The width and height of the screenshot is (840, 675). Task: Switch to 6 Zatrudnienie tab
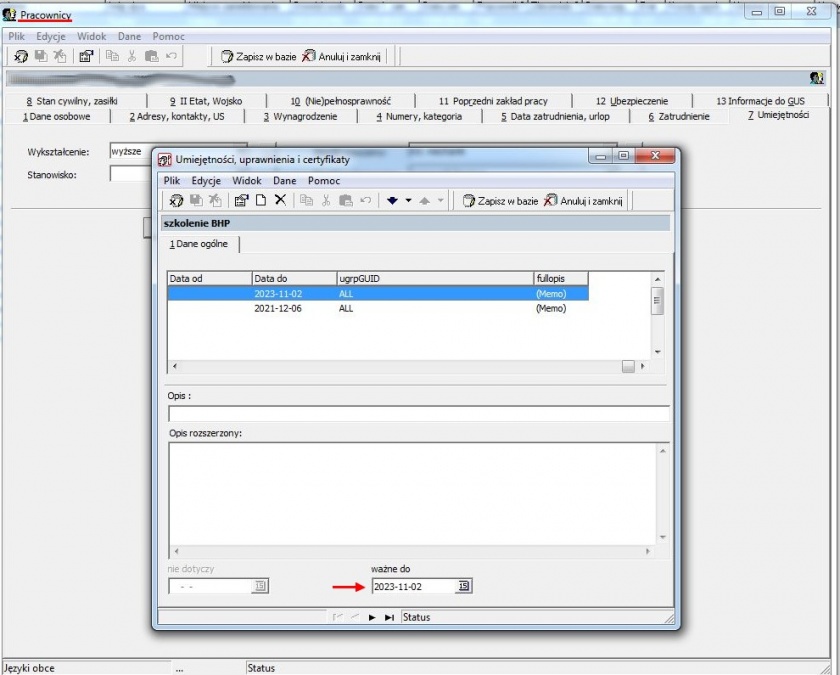pyautogui.click(x=679, y=116)
